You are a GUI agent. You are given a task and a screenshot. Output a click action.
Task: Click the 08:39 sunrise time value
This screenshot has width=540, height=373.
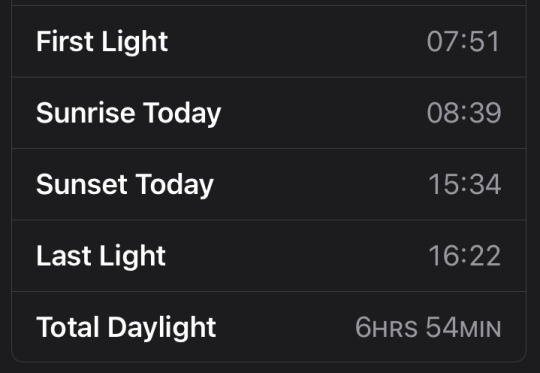coord(464,113)
